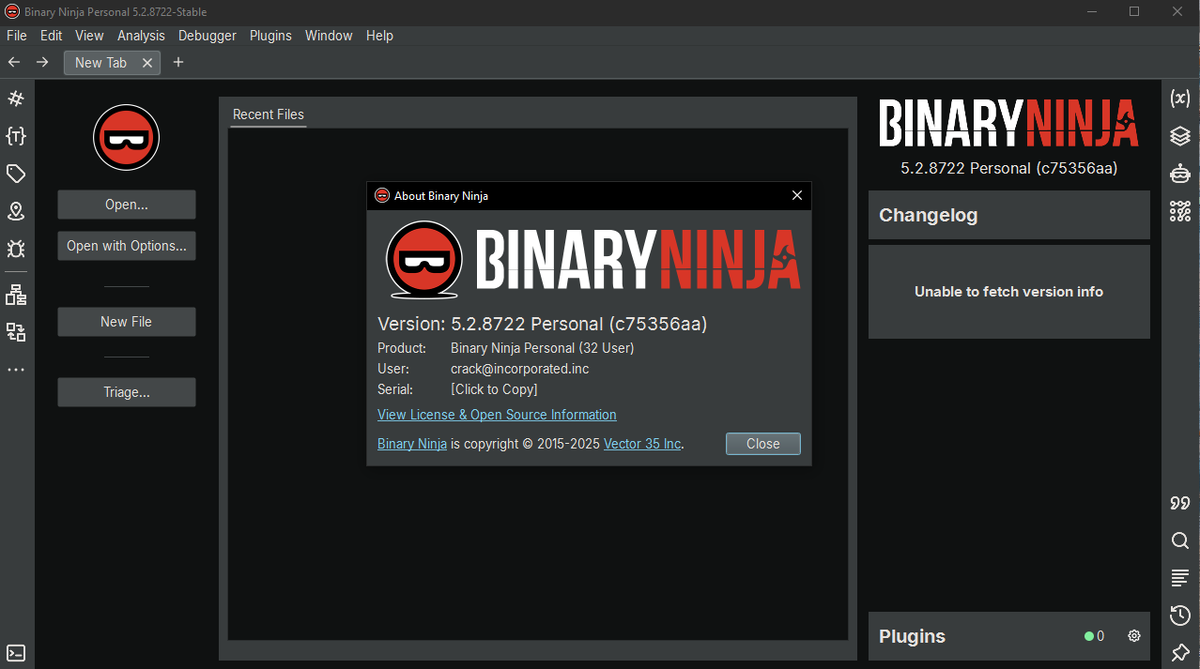The height and width of the screenshot is (669, 1200).
Task: Close the About Binary Ninja dialog
Action: coord(797,195)
